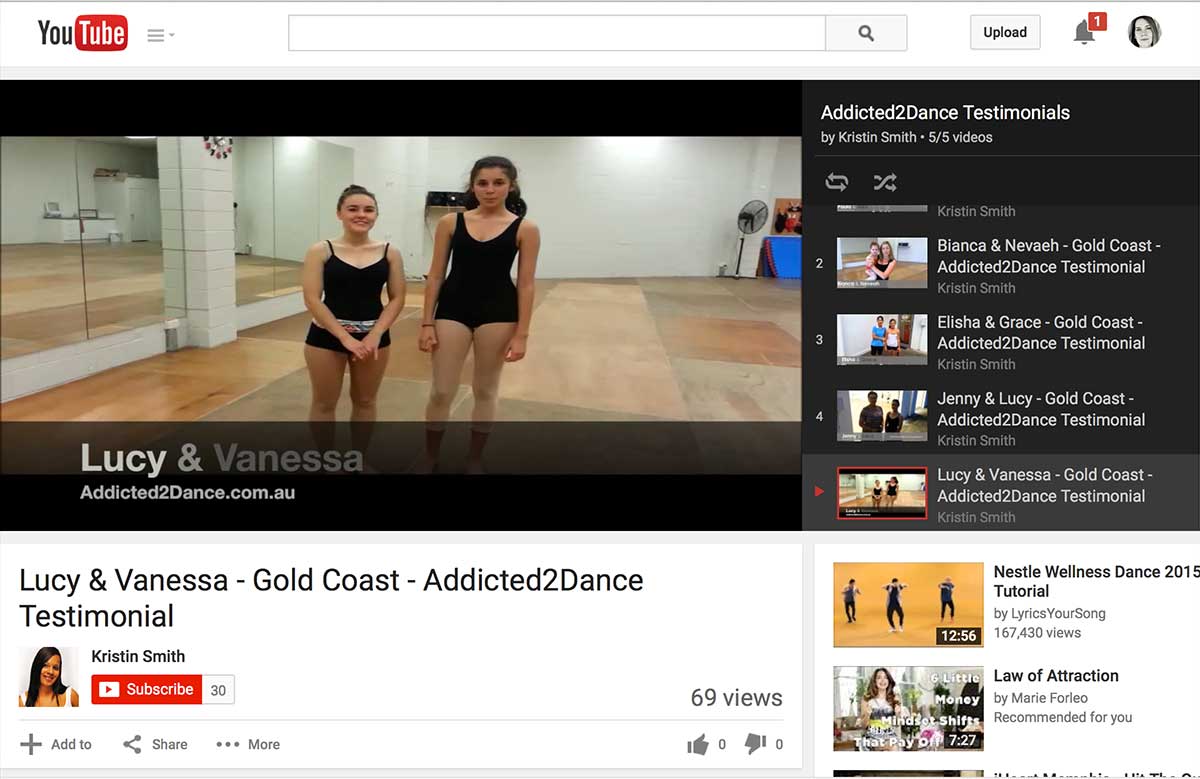Click the magnifying glass search button
Screen dimensions: 1200x779
coord(866,33)
